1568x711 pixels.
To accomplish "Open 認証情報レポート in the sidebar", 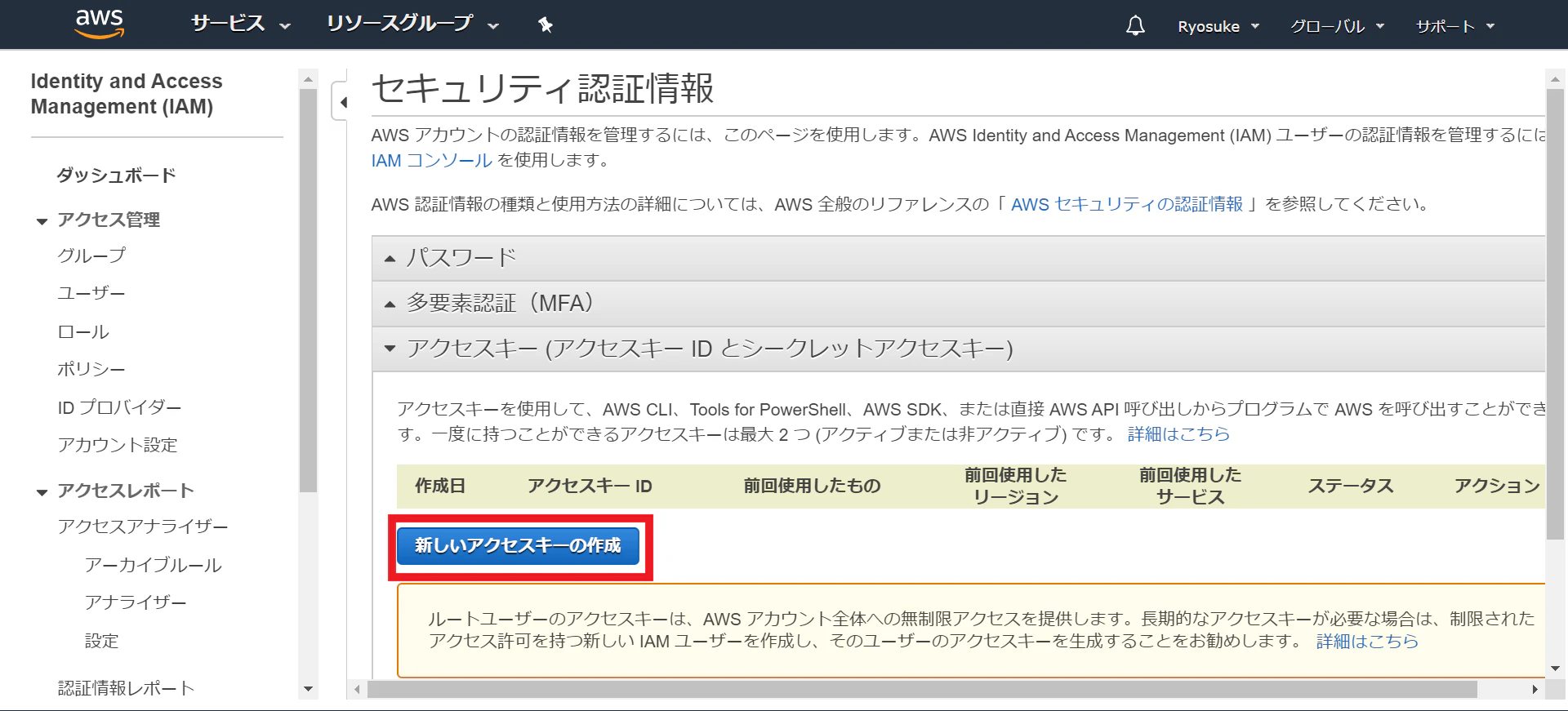I will [x=126, y=688].
